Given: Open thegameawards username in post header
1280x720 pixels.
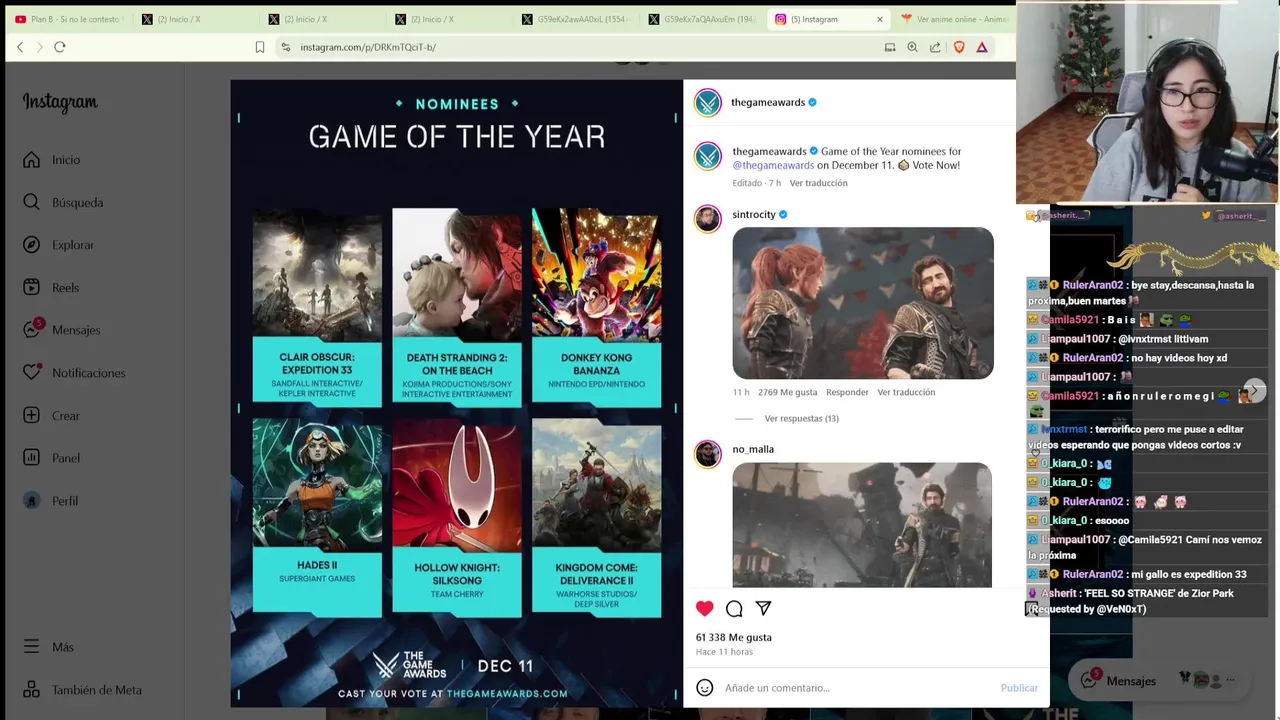Looking at the screenshot, I should tap(768, 102).
